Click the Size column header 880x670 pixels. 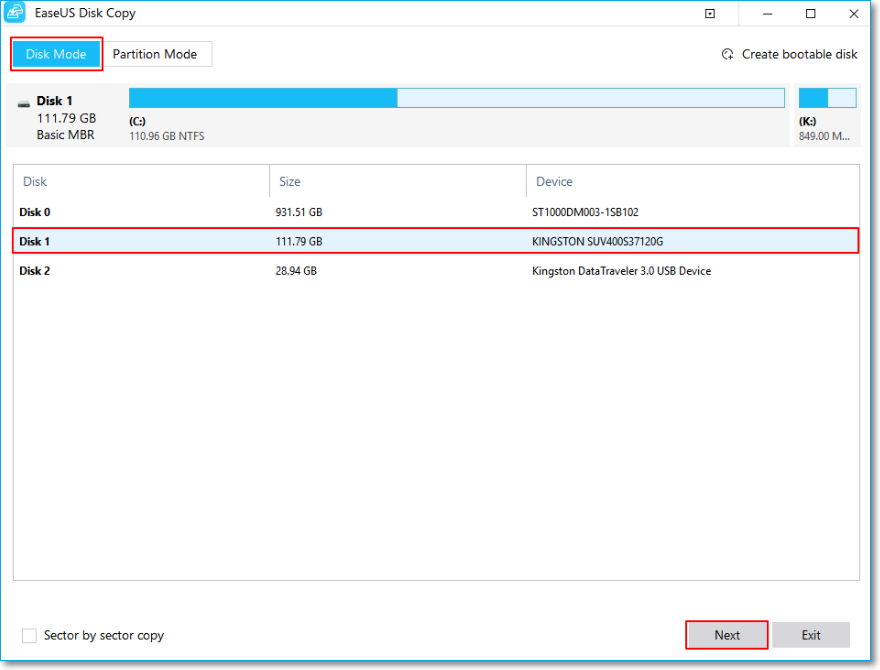tap(289, 181)
